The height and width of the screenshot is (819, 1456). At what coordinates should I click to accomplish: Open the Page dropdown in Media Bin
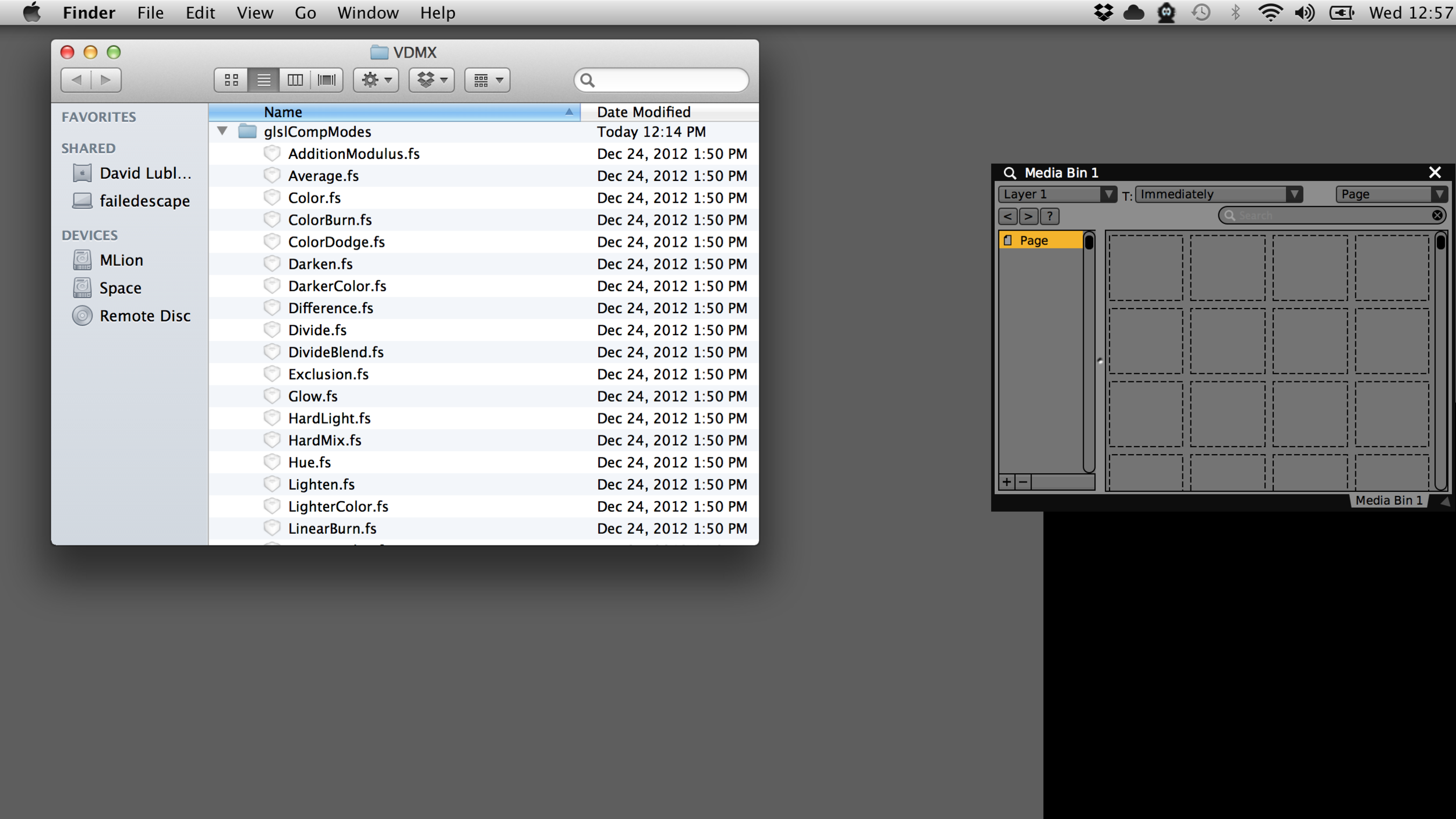(1391, 194)
